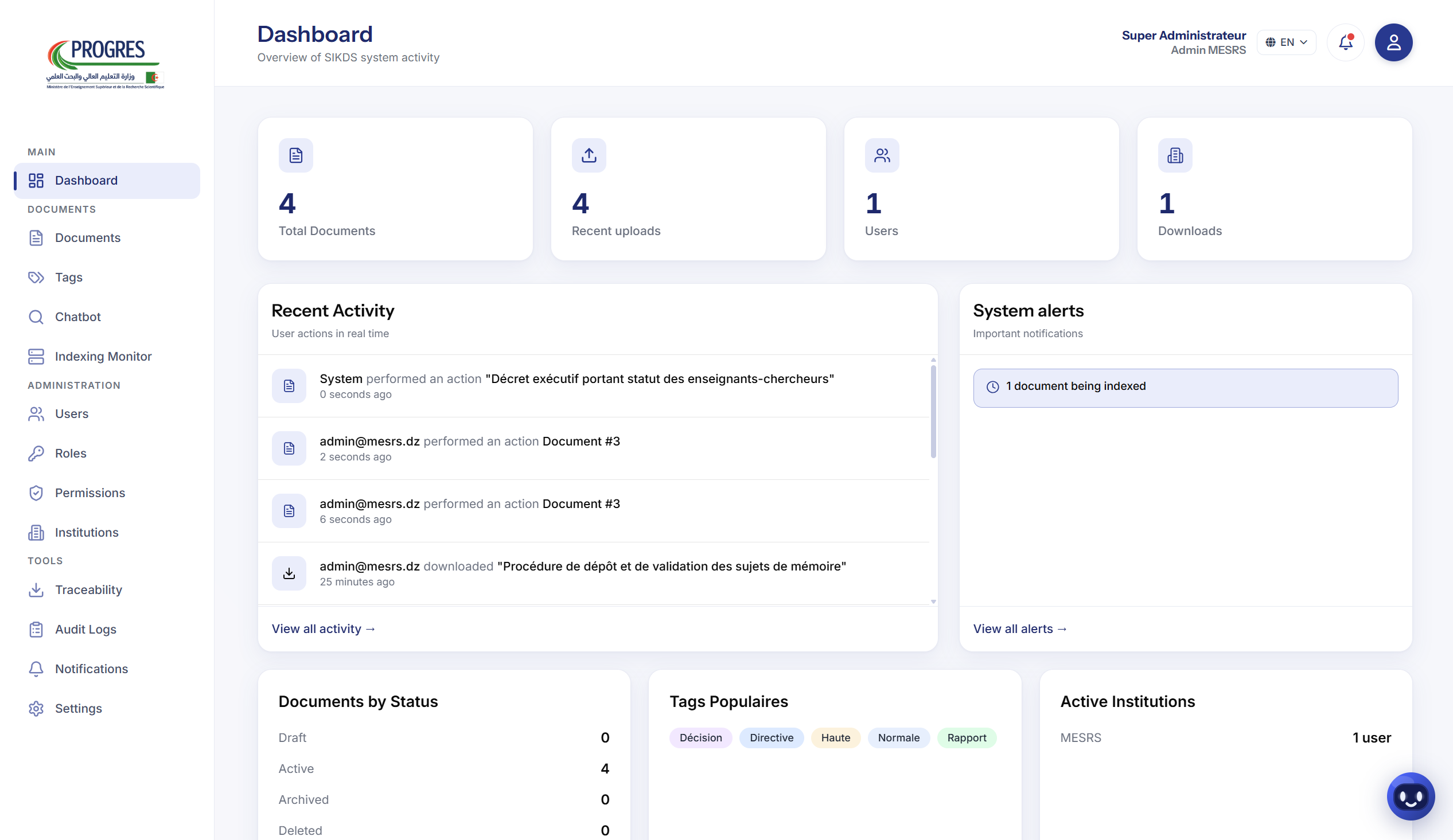Open Audit Logs from sidebar

[x=107, y=630]
